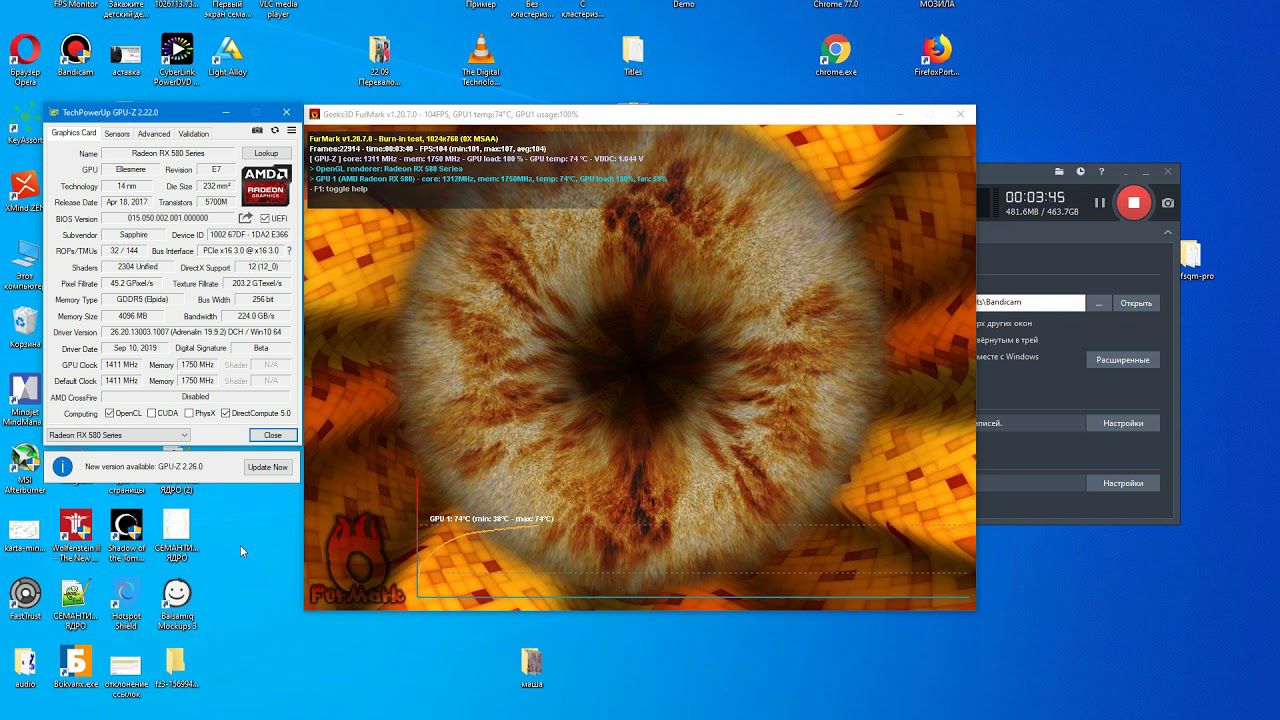Screen dimensions: 1280x720
Task: Open Bandicam help question mark icon
Action: [1102, 172]
